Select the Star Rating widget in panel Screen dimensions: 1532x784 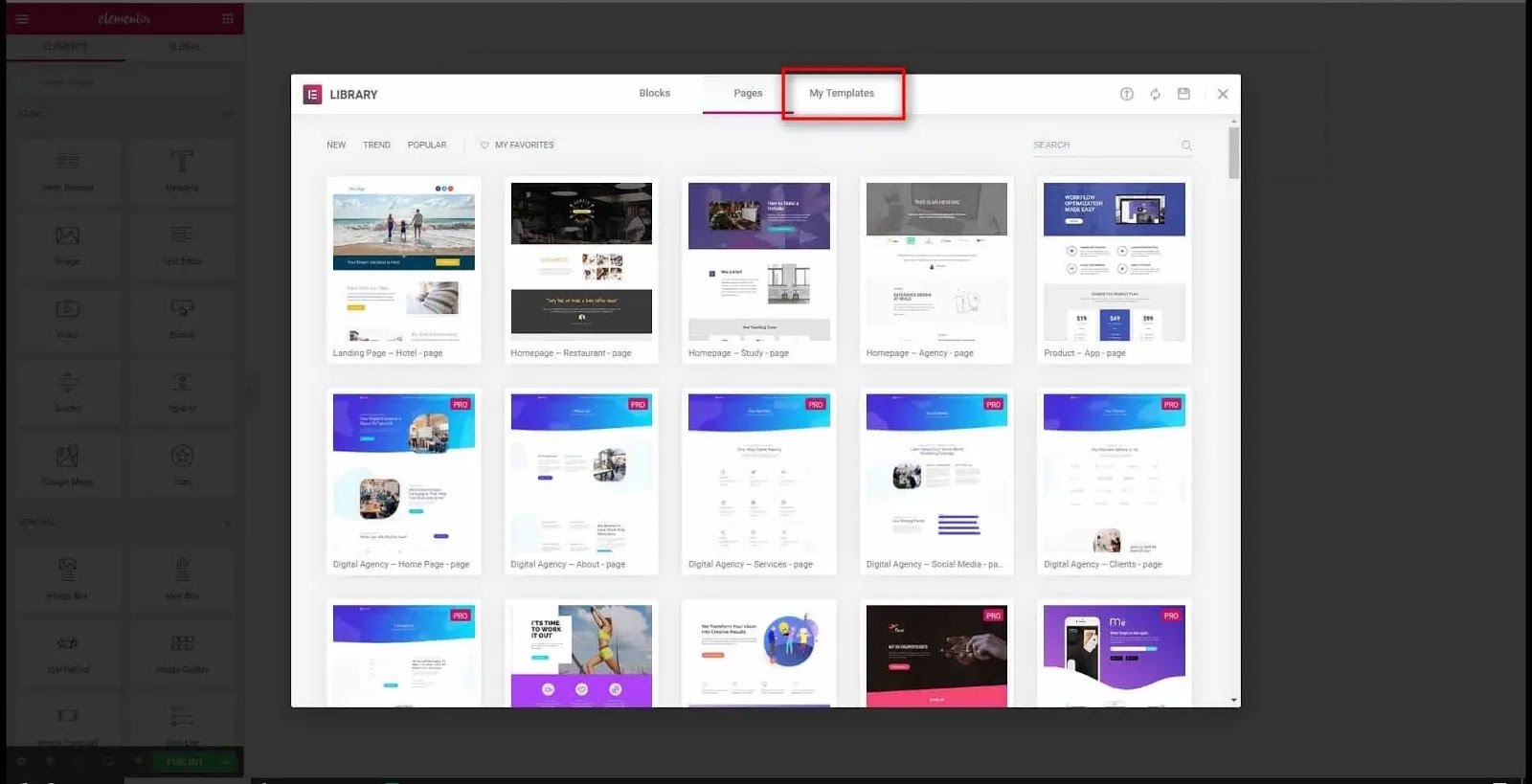click(x=67, y=652)
